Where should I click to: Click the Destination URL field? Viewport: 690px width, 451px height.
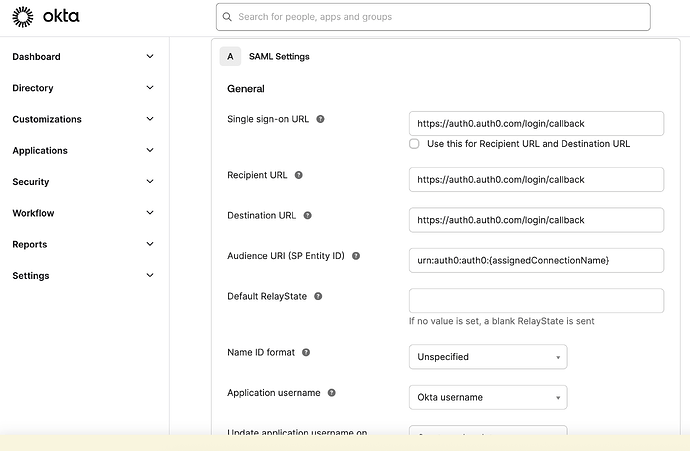pyautogui.click(x=536, y=220)
